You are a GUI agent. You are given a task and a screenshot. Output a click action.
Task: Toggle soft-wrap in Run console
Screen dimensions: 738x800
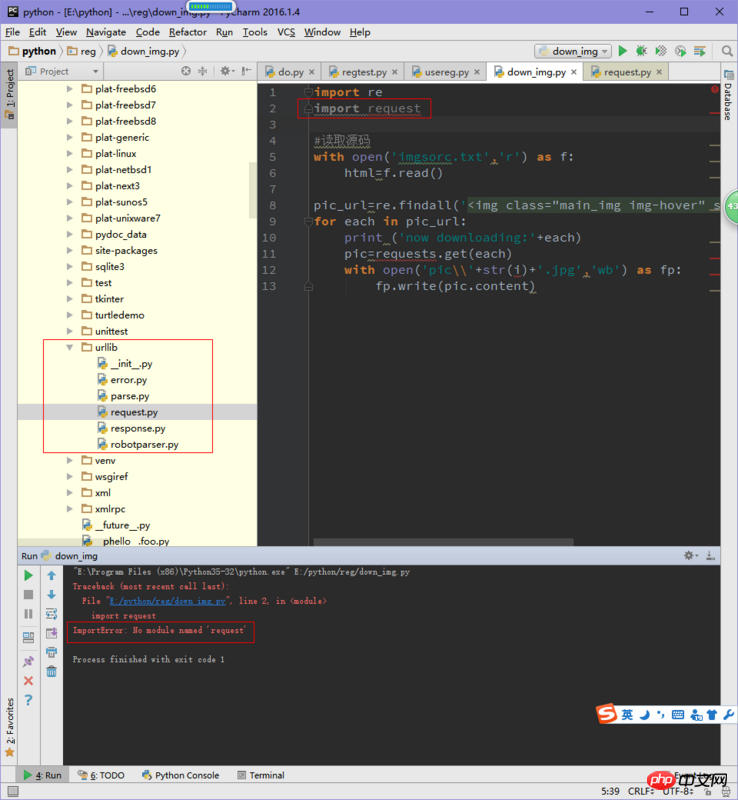coord(51,614)
